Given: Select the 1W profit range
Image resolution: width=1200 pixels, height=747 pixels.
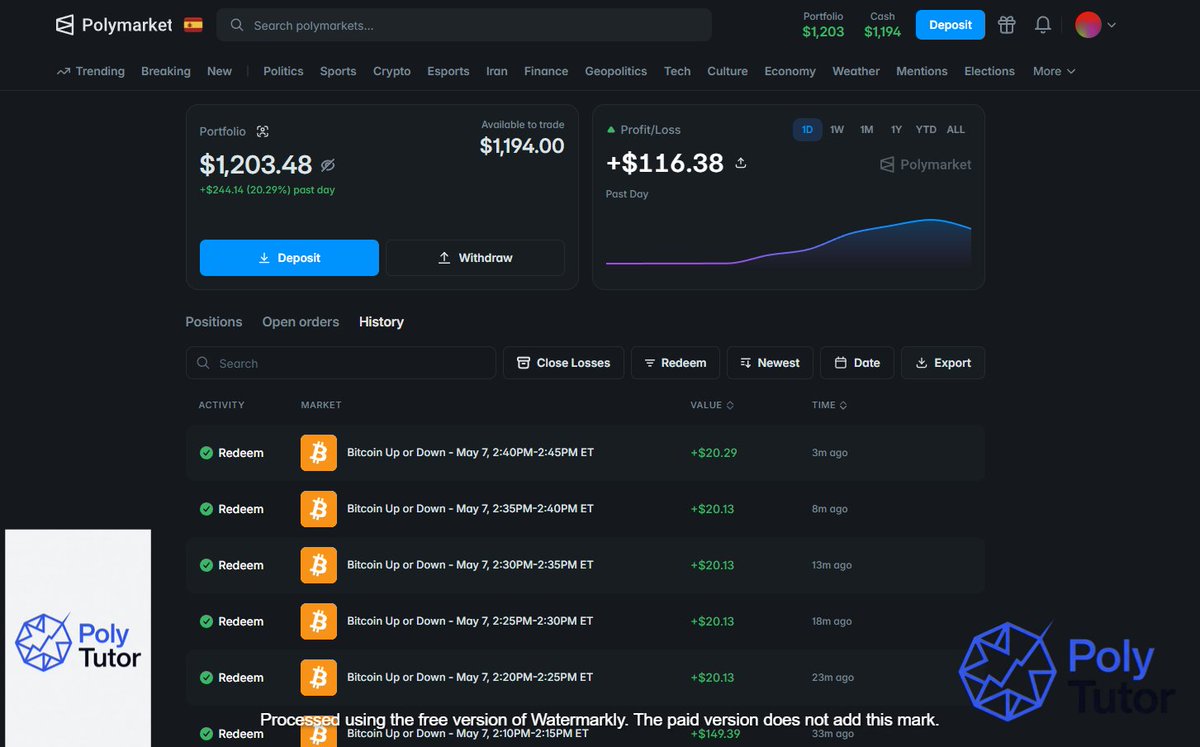Looking at the screenshot, I should tap(837, 130).
